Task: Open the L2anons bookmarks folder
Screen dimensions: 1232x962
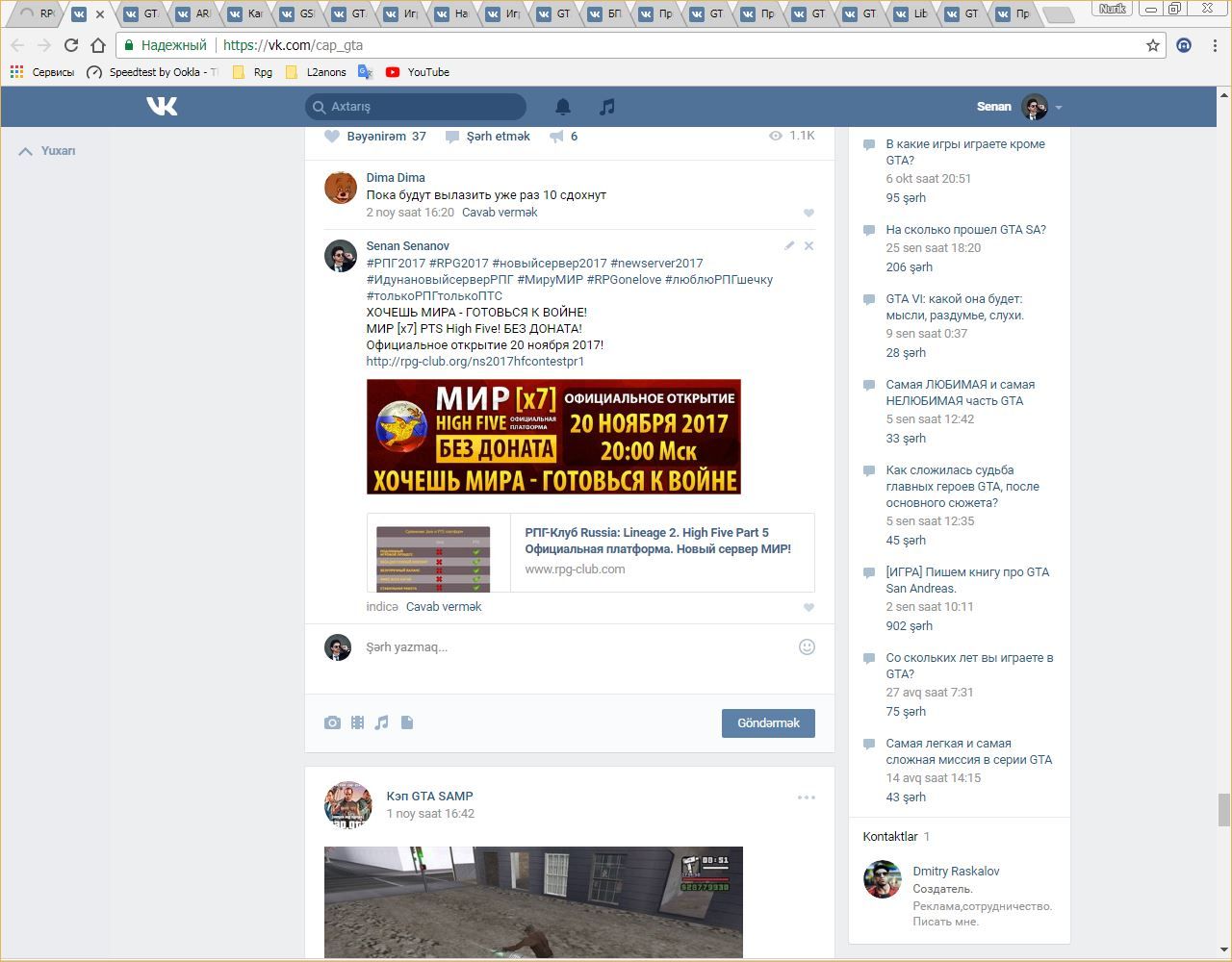Action: [317, 72]
